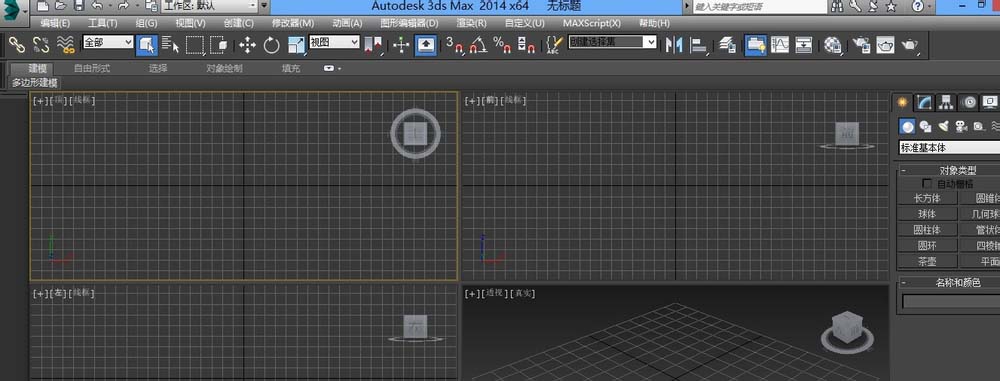Open the ribbon display options dropdown
This screenshot has width=1000, height=381.
click(332, 68)
